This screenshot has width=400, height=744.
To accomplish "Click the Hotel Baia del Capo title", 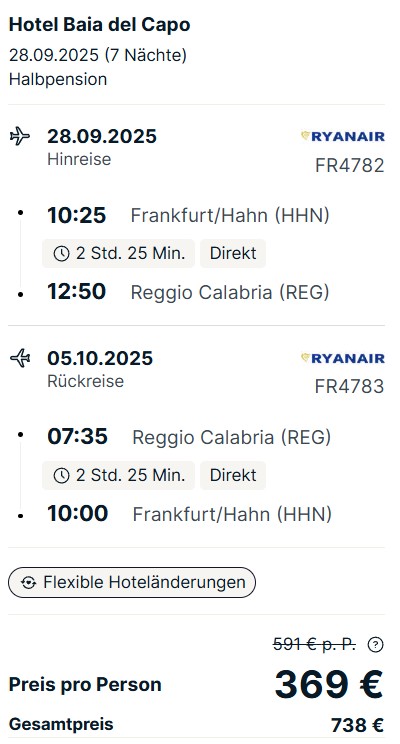I will 100,25.
